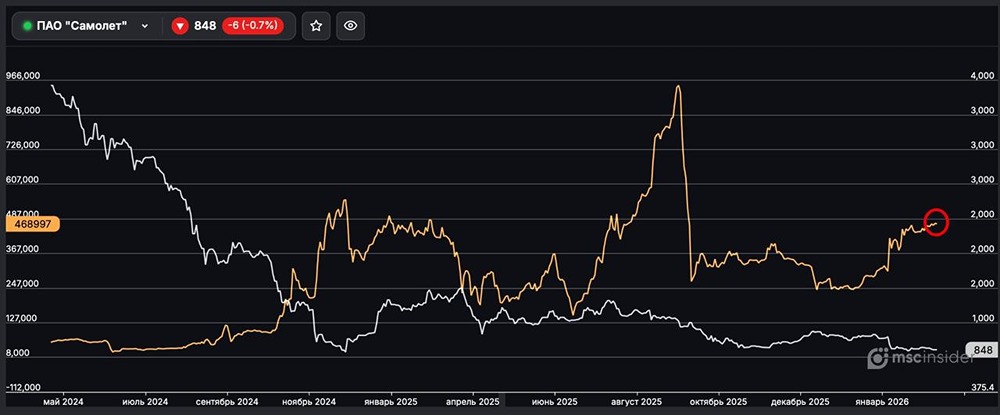Viewport: 1000px width, 415px height.
Task: Select май 2024 on the time axis
Action: (64, 402)
